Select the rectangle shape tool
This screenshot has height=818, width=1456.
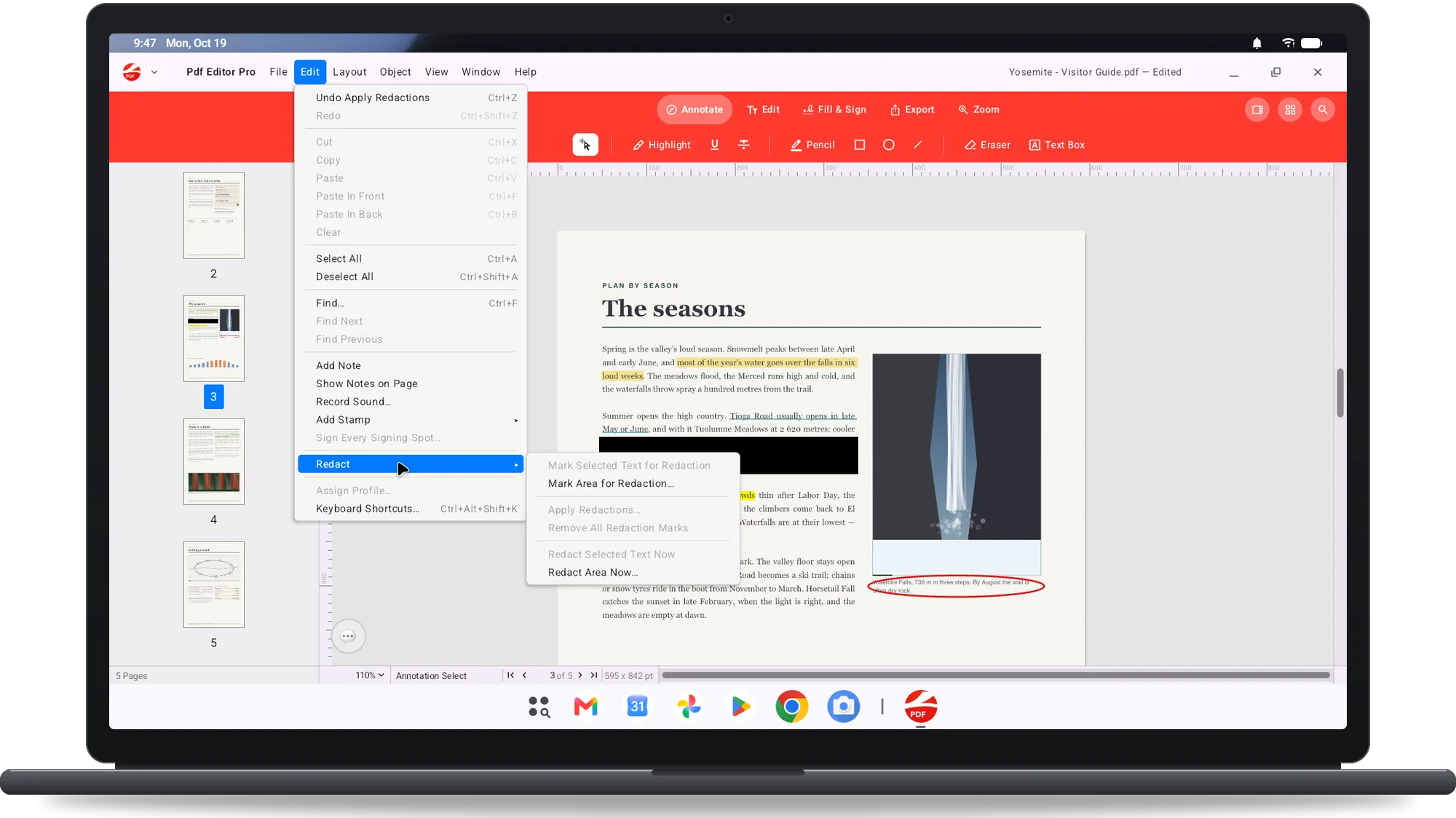(859, 145)
